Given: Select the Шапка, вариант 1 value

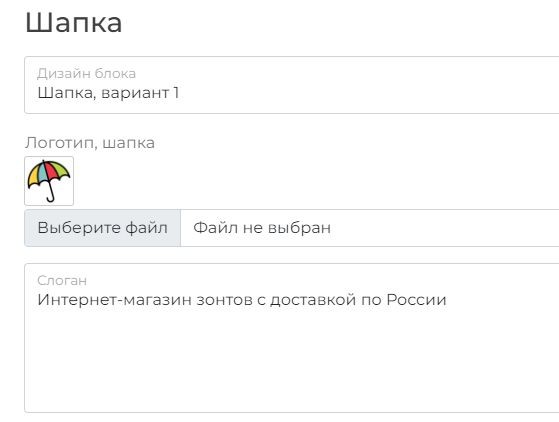Looking at the screenshot, I should [x=108, y=93].
